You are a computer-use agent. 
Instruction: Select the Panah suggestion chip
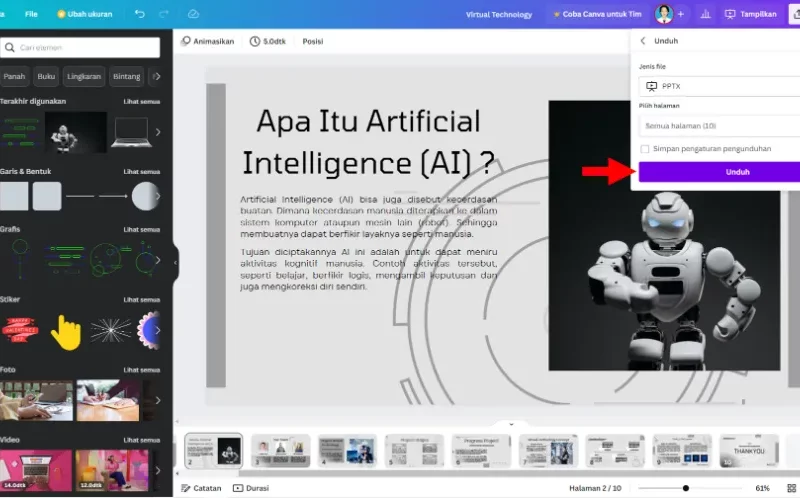coord(14,76)
